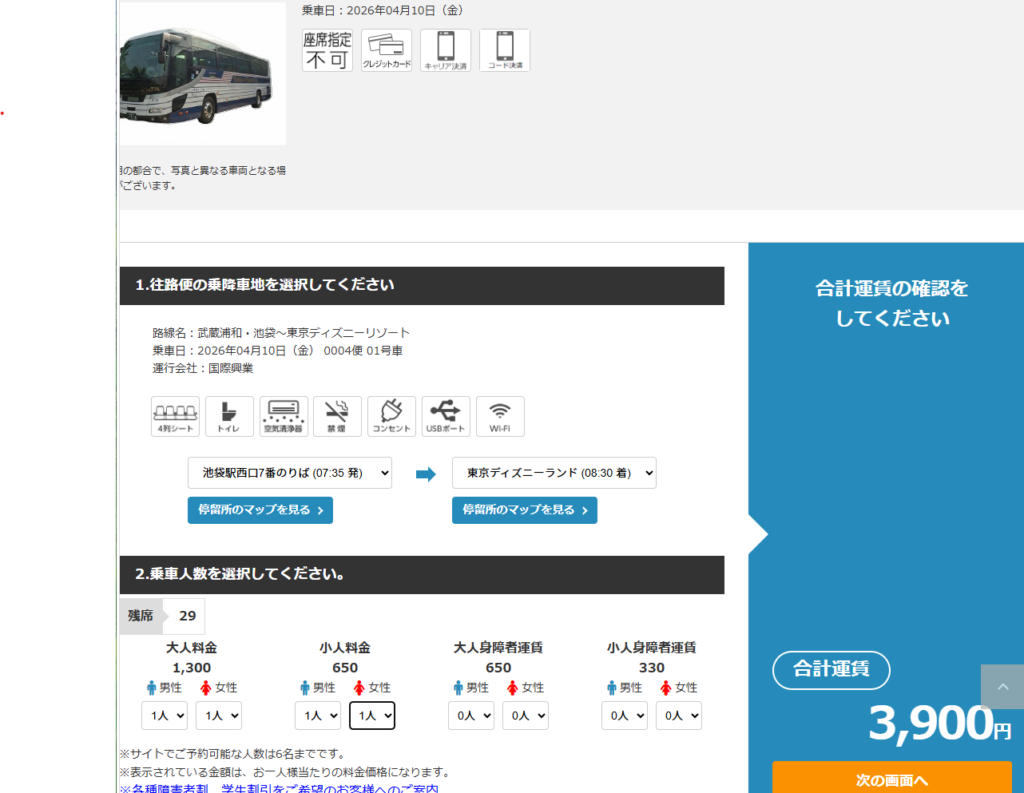Click the コンセント power outlet icon
Image resolution: width=1024 pixels, height=793 pixels.
391,416
